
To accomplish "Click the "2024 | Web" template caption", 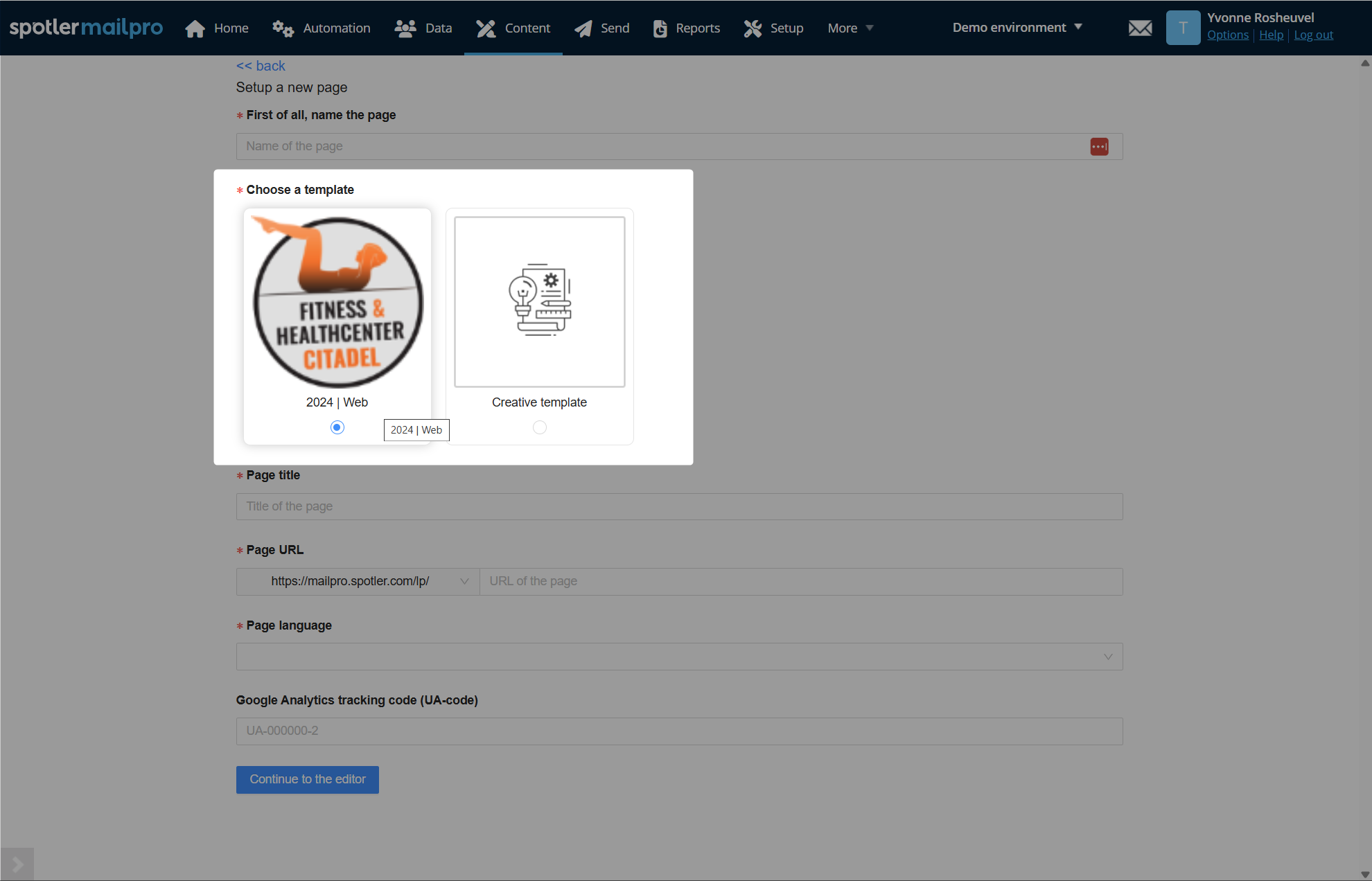I will pos(337,402).
